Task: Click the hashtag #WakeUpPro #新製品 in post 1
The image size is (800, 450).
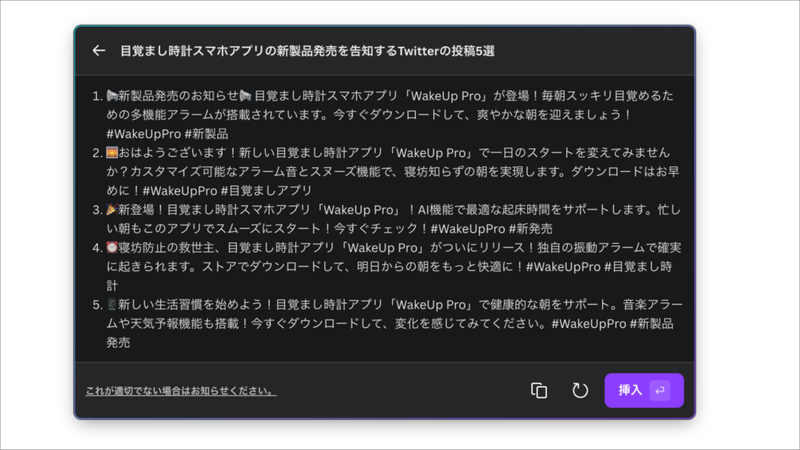Action: pos(167,134)
